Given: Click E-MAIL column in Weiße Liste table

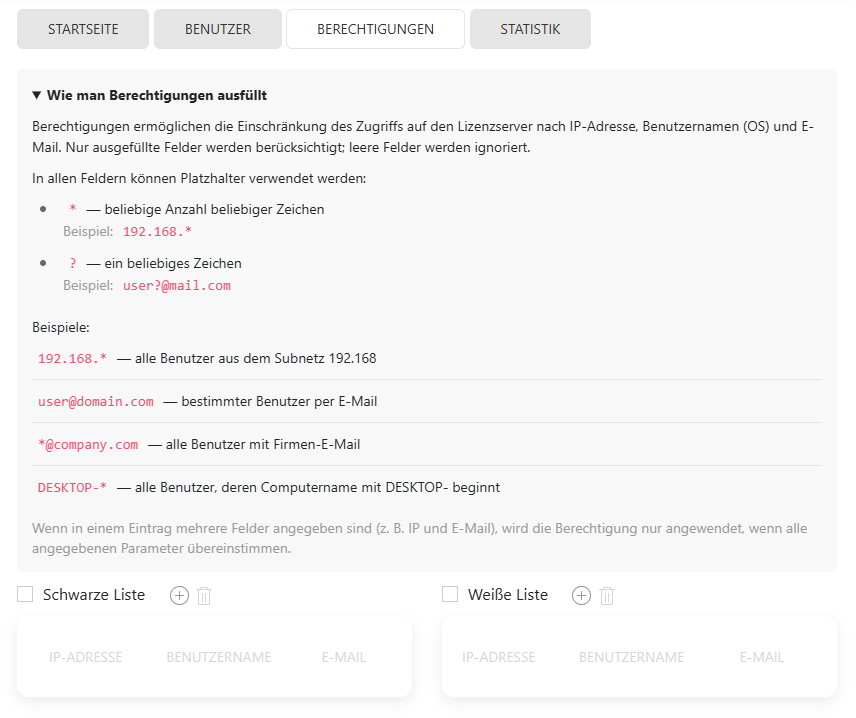Looking at the screenshot, I should coord(762,657).
